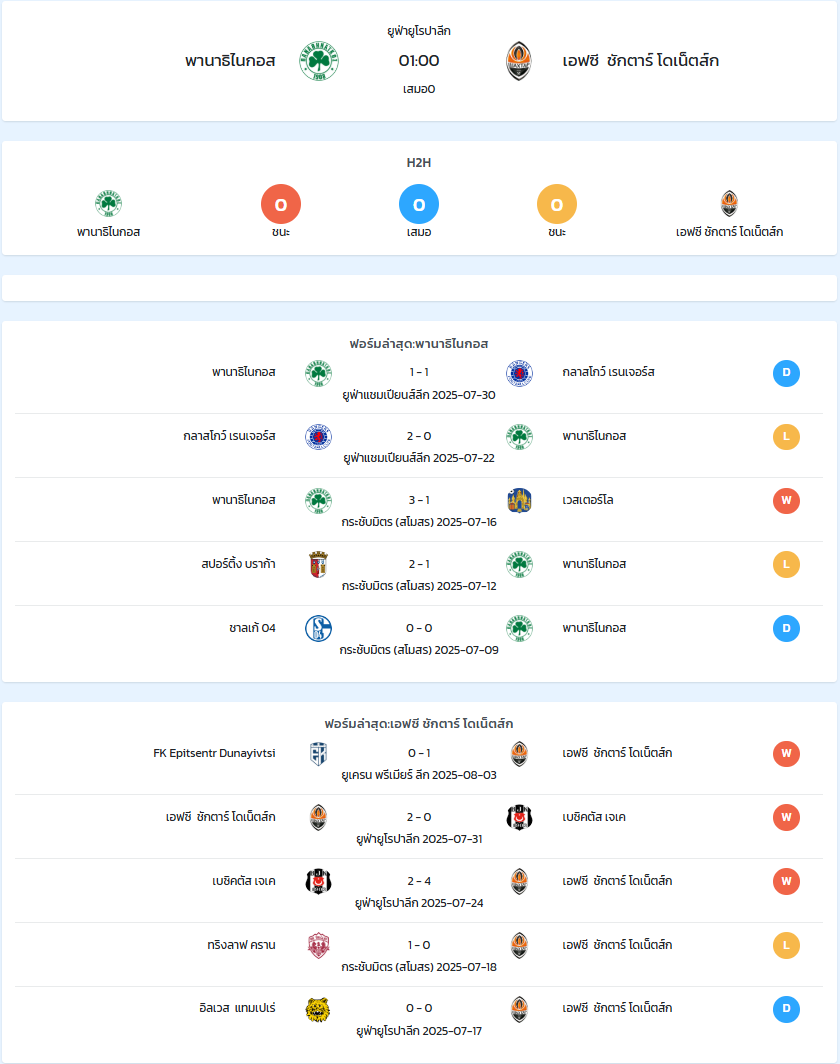This screenshot has width=840, height=1064.
Task: Click the Ilves Tampere tiger logo
Action: 318,1010
